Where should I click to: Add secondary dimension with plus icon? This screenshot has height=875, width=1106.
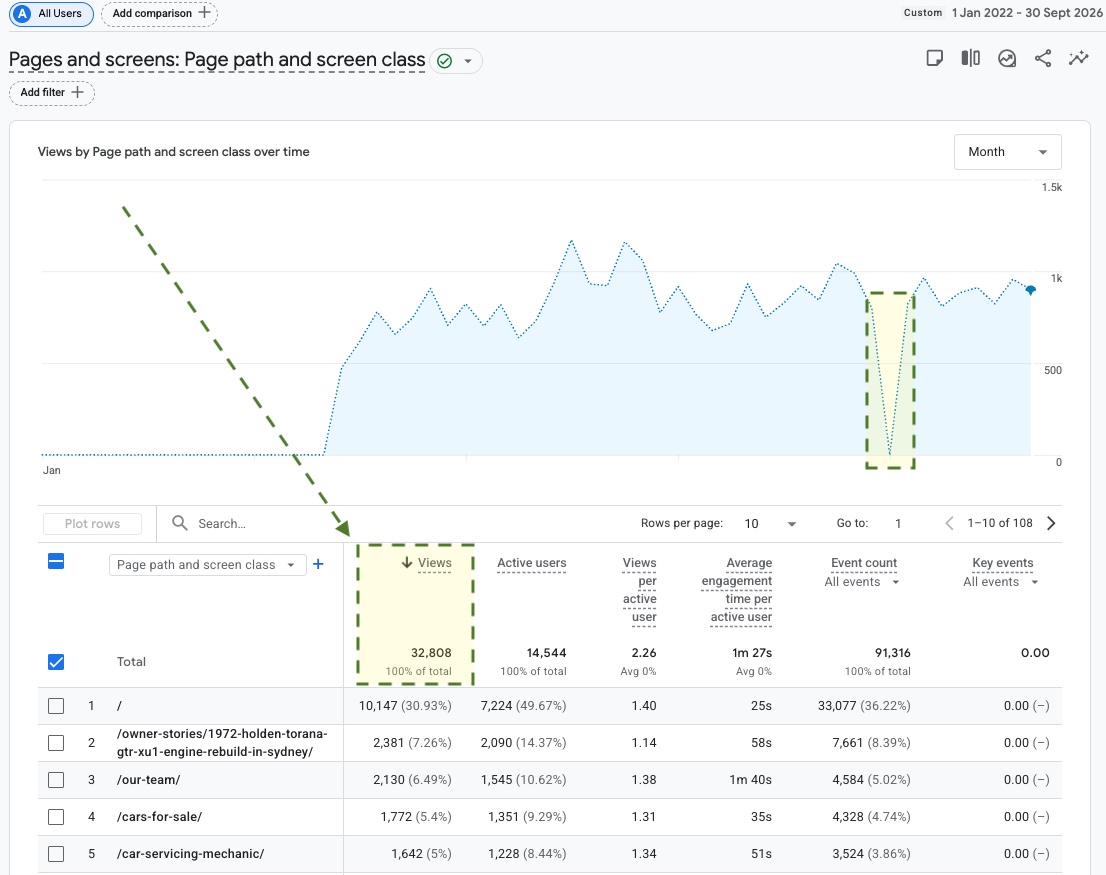click(318, 564)
